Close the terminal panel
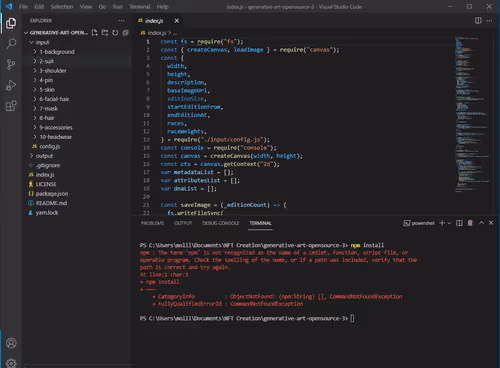This screenshot has width=500, height=368. 491,223
